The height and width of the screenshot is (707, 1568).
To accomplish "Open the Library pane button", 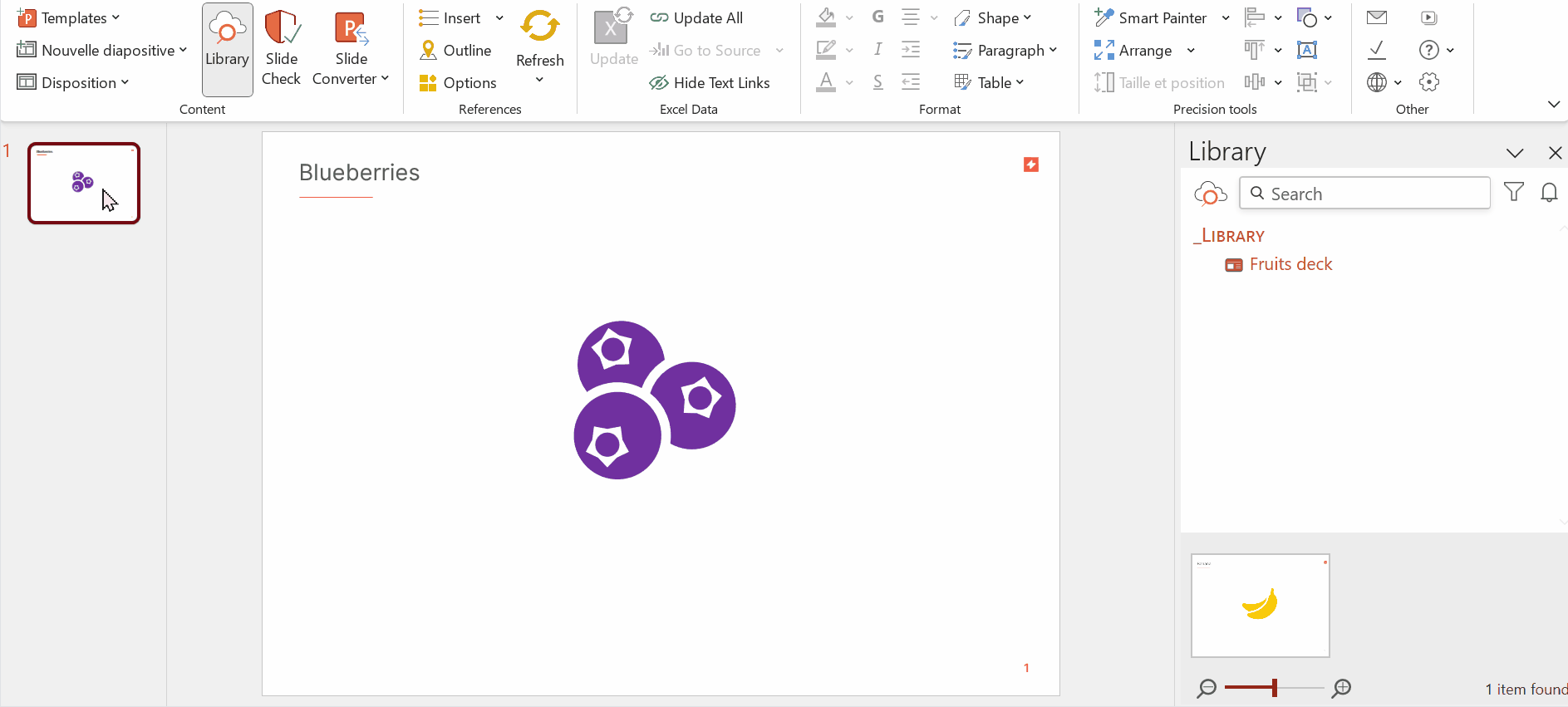I will (227, 49).
